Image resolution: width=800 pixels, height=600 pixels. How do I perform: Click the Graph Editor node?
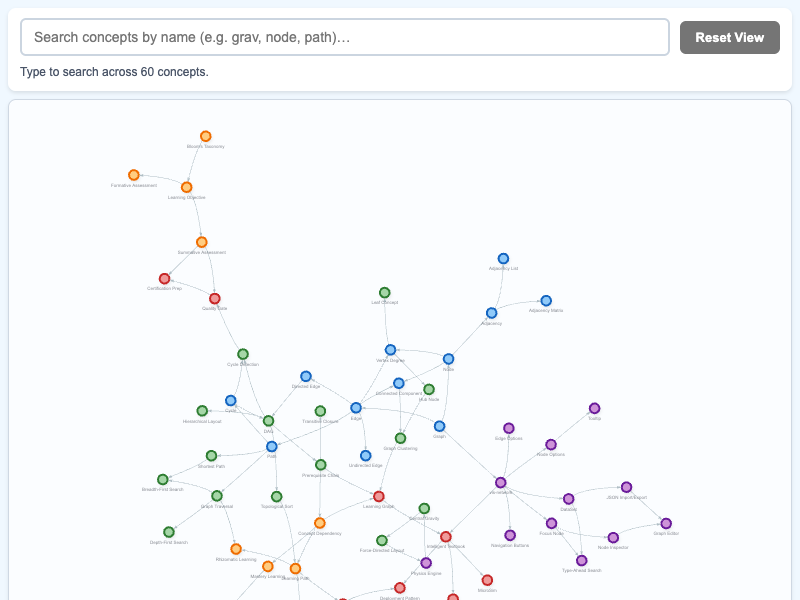coord(666,523)
